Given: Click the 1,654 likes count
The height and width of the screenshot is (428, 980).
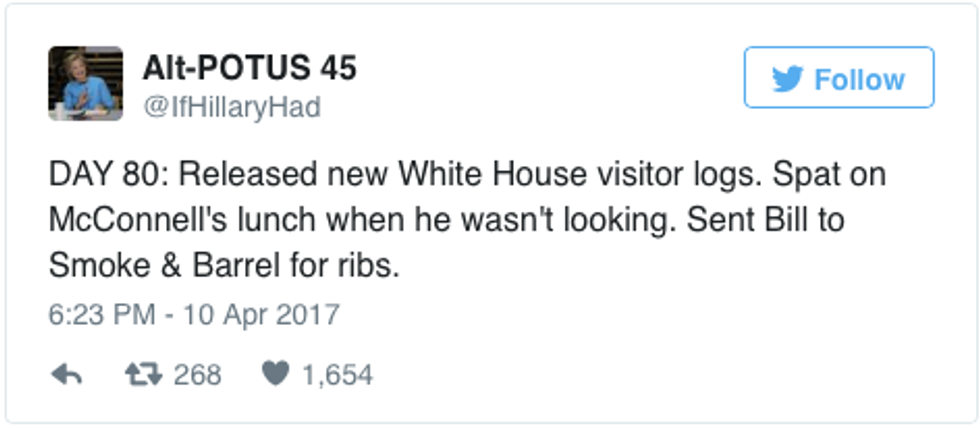Looking at the screenshot, I should click(337, 375).
